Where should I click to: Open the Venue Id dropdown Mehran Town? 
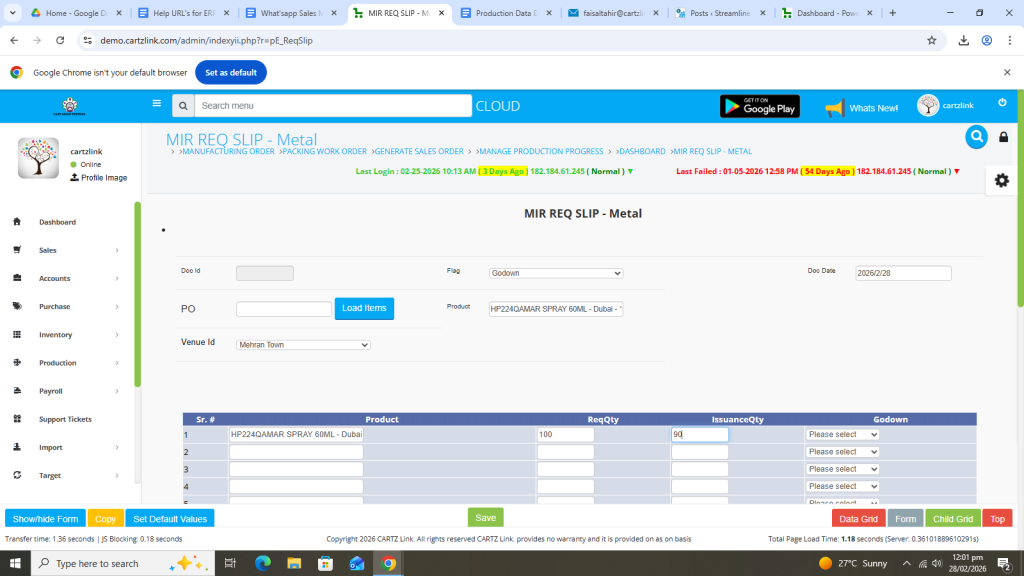pos(303,345)
